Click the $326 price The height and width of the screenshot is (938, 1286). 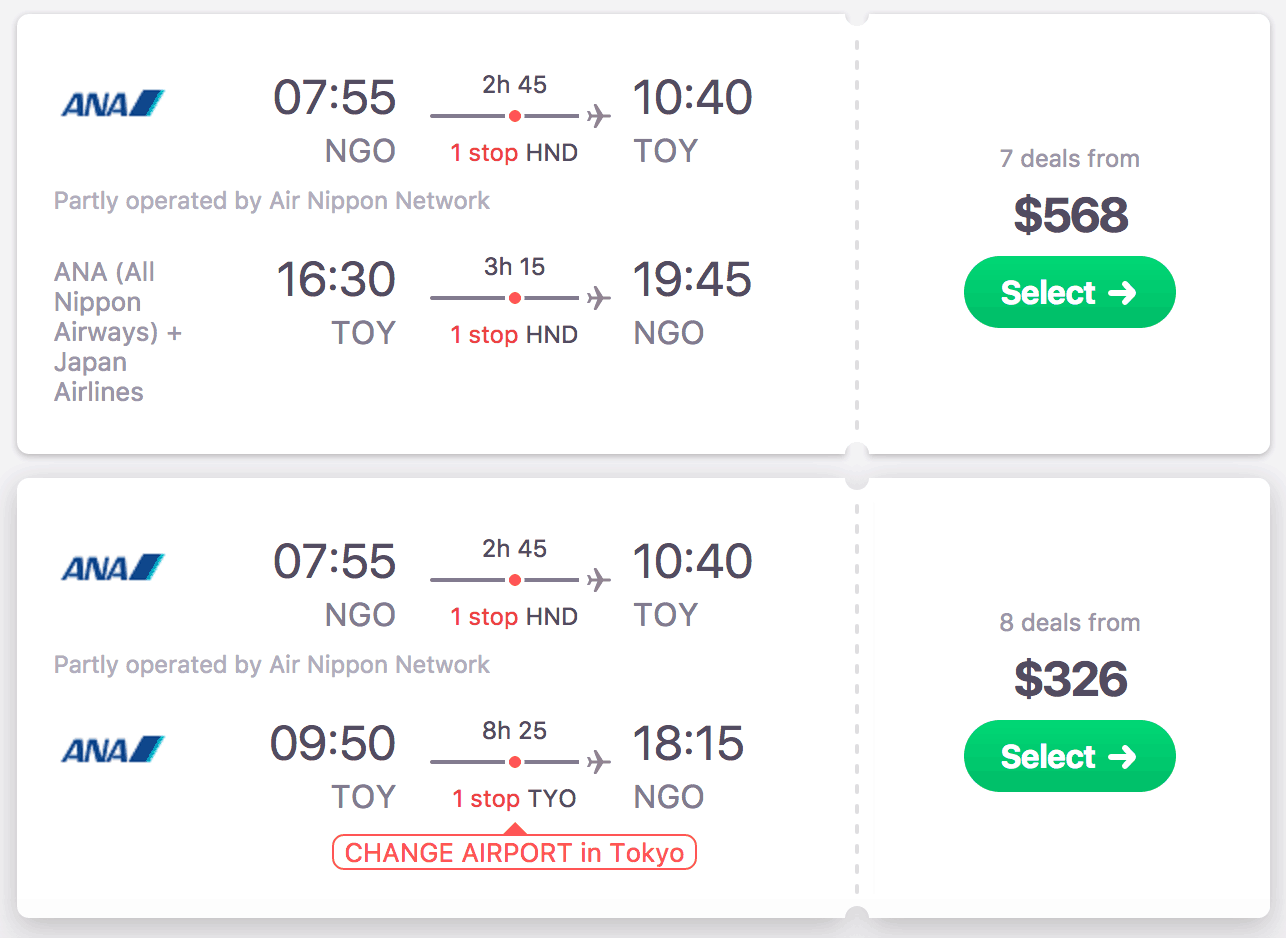click(1070, 679)
